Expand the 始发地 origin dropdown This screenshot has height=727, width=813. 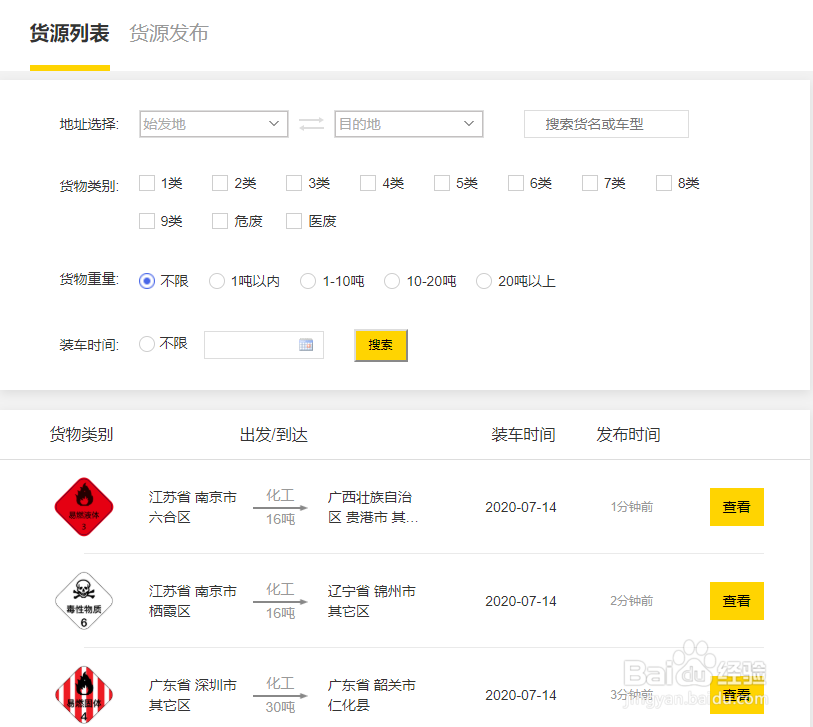[214, 124]
